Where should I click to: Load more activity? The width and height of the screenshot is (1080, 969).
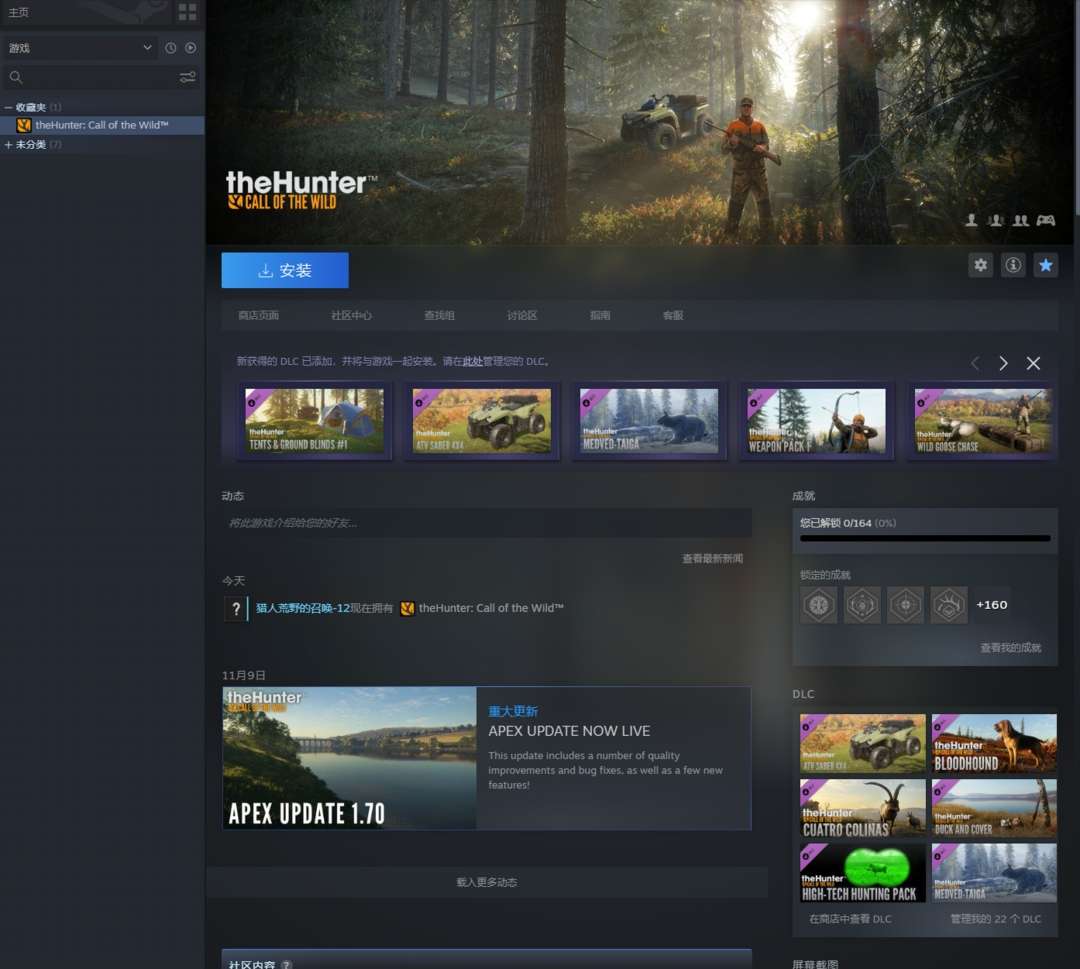click(x=486, y=882)
